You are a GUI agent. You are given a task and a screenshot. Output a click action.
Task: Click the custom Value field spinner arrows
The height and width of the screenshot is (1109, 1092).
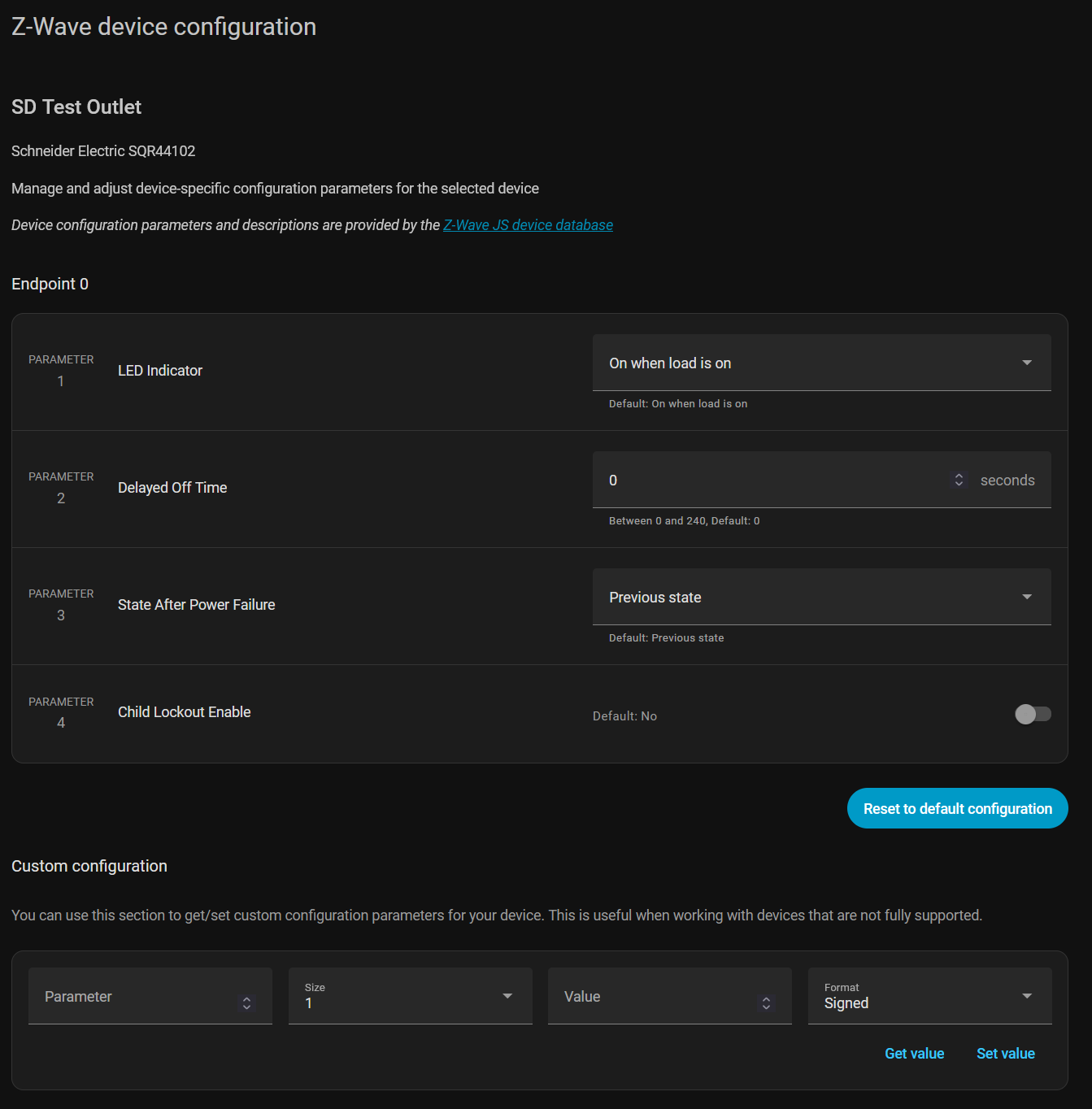pos(766,1003)
